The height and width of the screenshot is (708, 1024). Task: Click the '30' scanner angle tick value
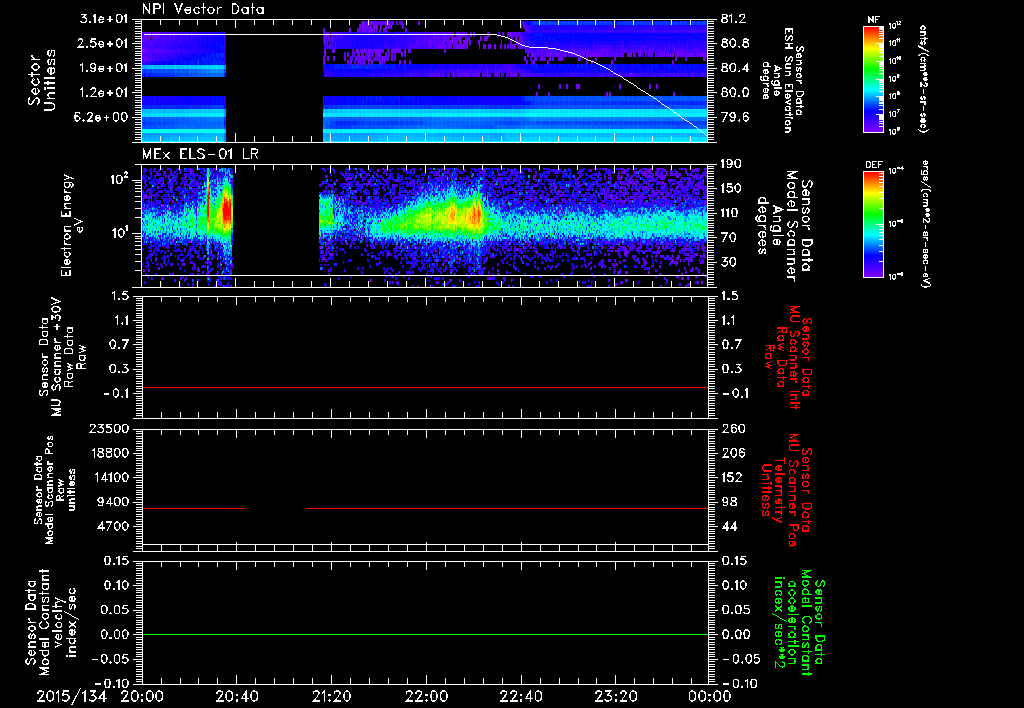pyautogui.click(x=729, y=263)
